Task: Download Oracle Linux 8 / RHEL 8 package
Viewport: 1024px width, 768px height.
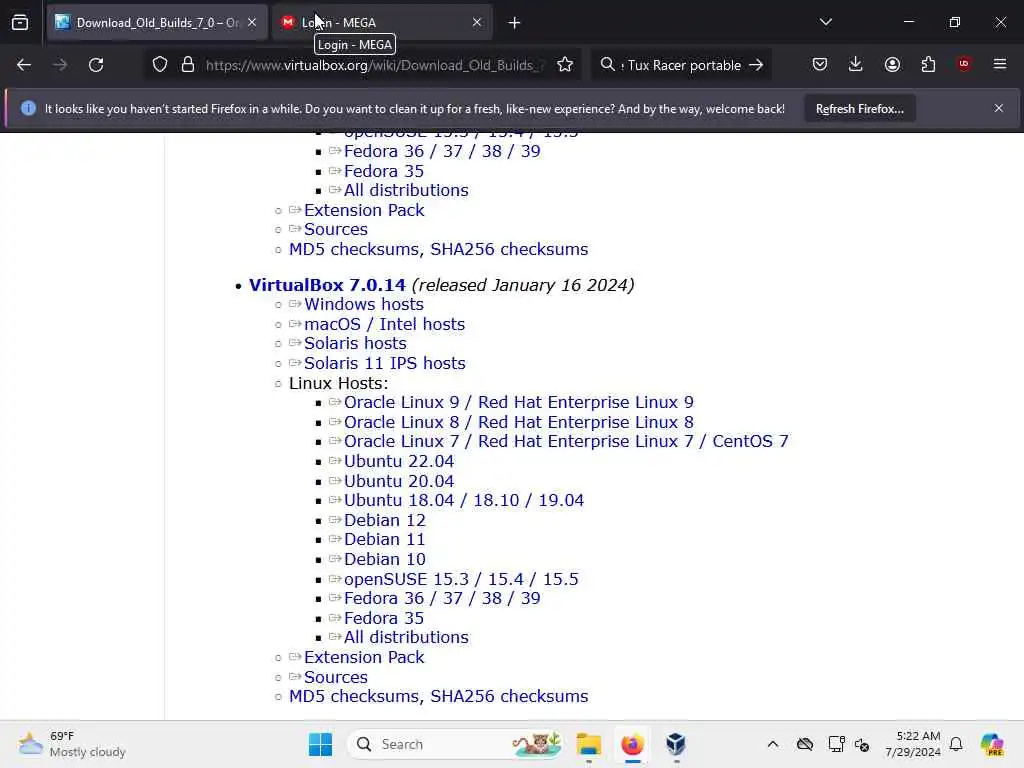Action: click(x=519, y=423)
